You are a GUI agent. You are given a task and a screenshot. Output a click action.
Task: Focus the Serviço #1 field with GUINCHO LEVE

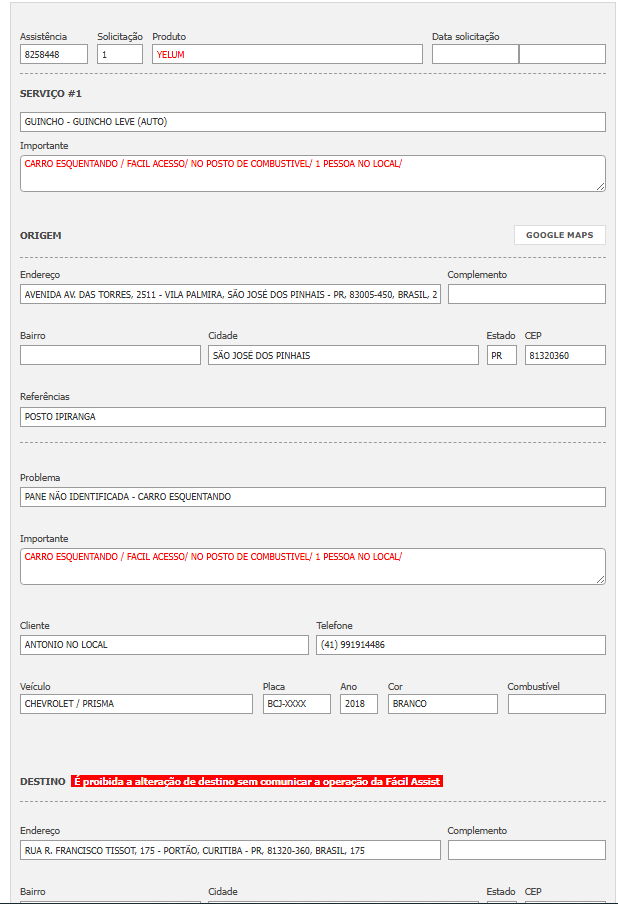(312, 122)
